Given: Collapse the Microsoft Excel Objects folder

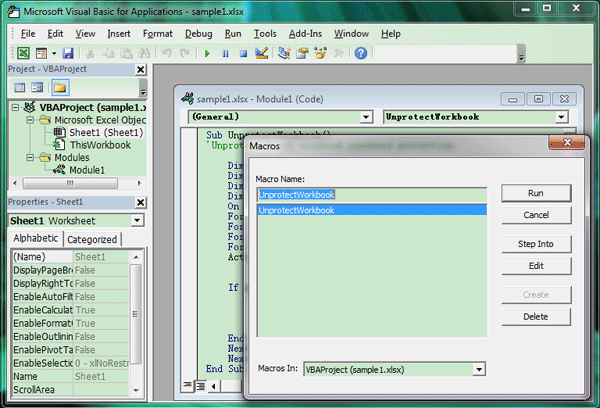Looking at the screenshot, I should [x=30, y=120].
